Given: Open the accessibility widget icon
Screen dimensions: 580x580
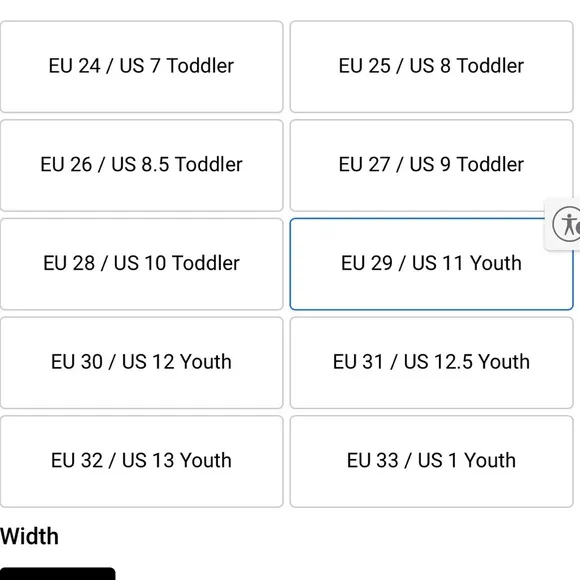Looking at the screenshot, I should point(567,224).
